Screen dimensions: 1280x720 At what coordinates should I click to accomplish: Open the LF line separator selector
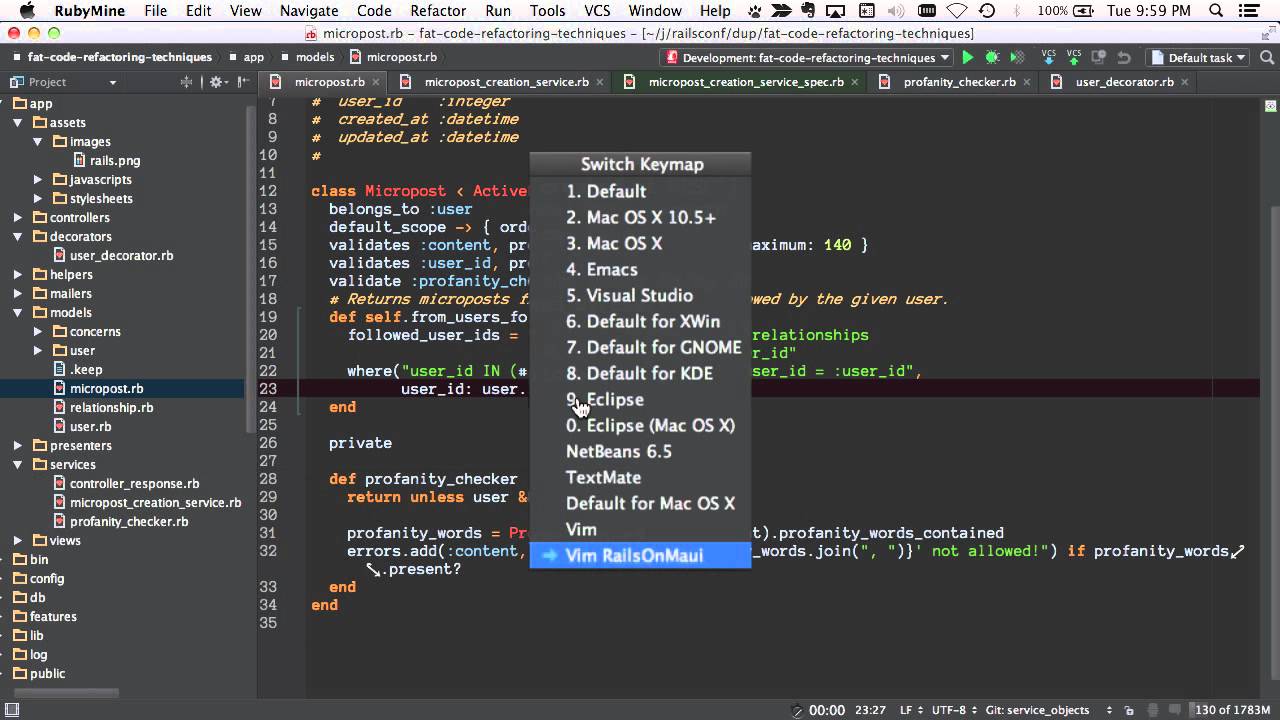coord(910,710)
